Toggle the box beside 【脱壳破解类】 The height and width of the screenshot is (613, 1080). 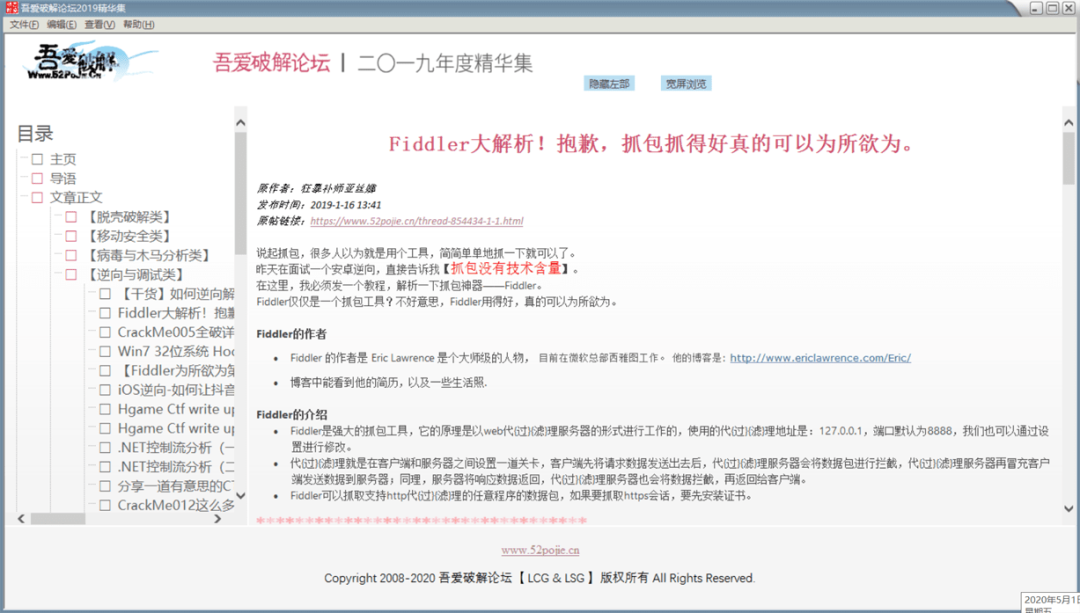click(x=71, y=217)
